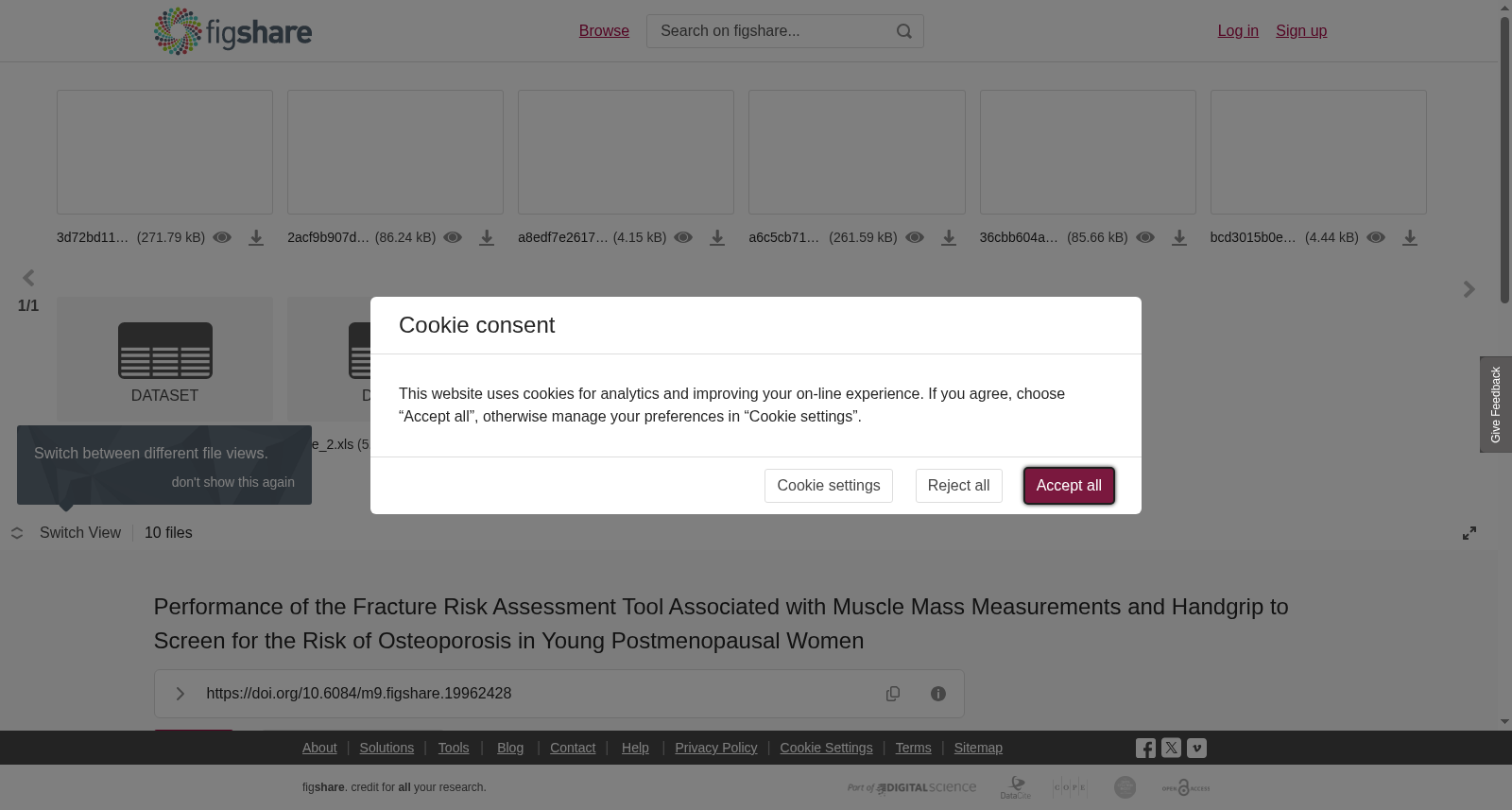Toggle Switch View for files
Screen dimensions: 1512x810
pyautogui.click(x=66, y=533)
